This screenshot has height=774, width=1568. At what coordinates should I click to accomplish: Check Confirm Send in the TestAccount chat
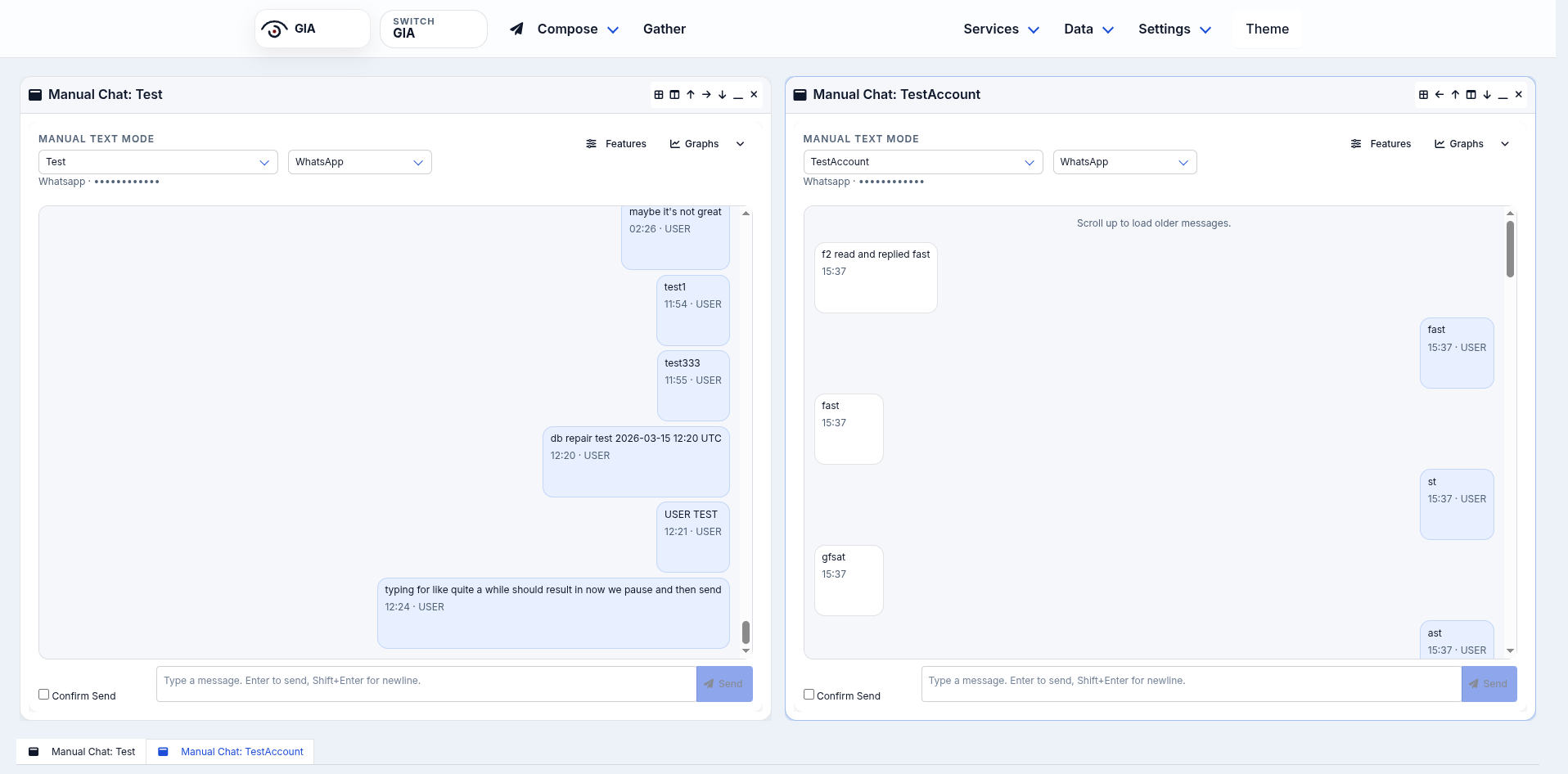pos(809,694)
